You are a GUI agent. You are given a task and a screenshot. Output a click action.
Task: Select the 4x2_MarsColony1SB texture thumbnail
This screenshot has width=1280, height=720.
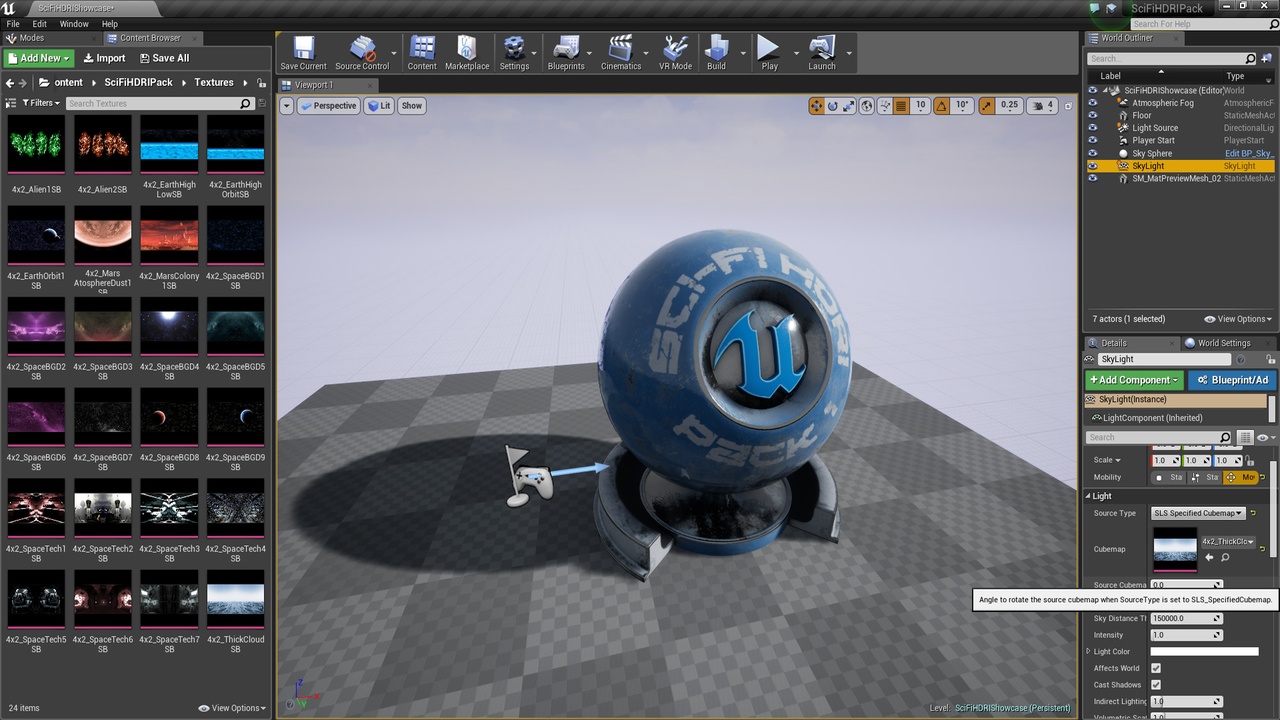[169, 236]
